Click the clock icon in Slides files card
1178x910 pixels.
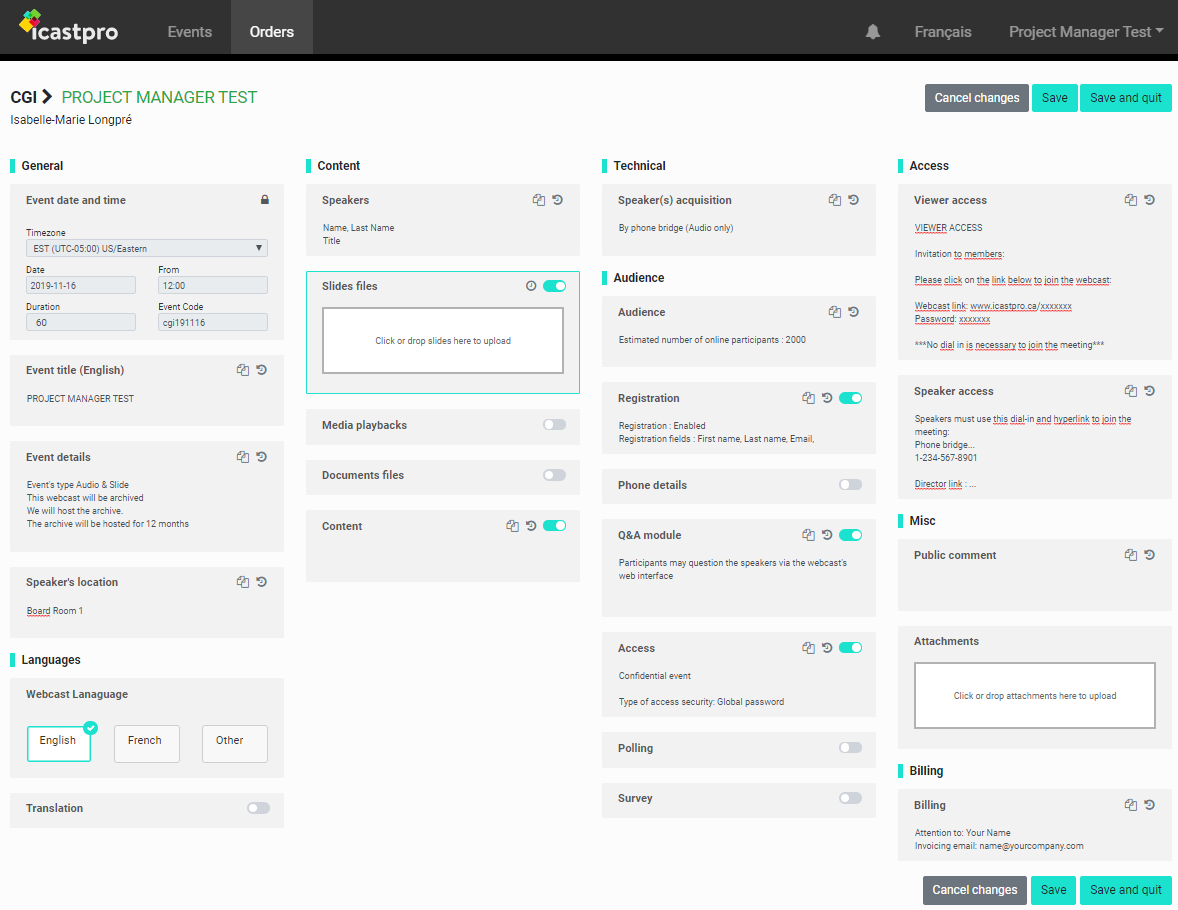(x=531, y=286)
